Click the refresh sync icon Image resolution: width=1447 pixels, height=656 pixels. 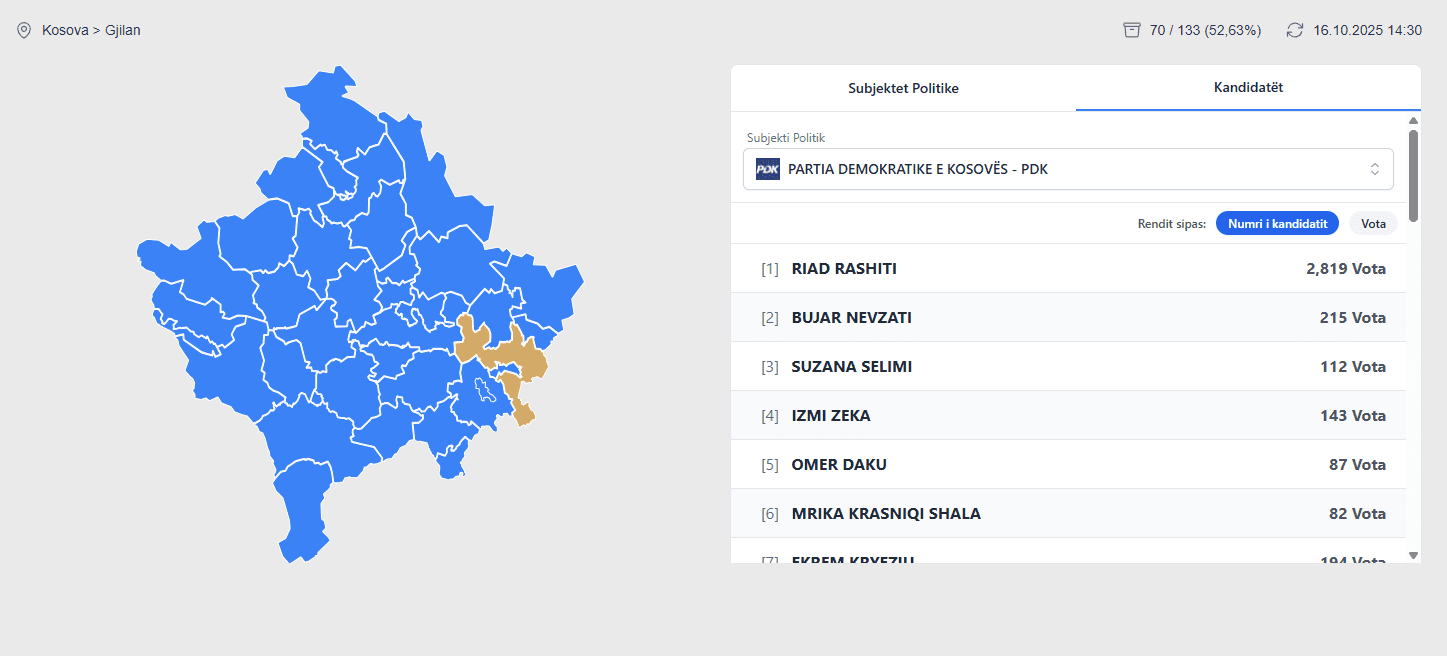1295,31
